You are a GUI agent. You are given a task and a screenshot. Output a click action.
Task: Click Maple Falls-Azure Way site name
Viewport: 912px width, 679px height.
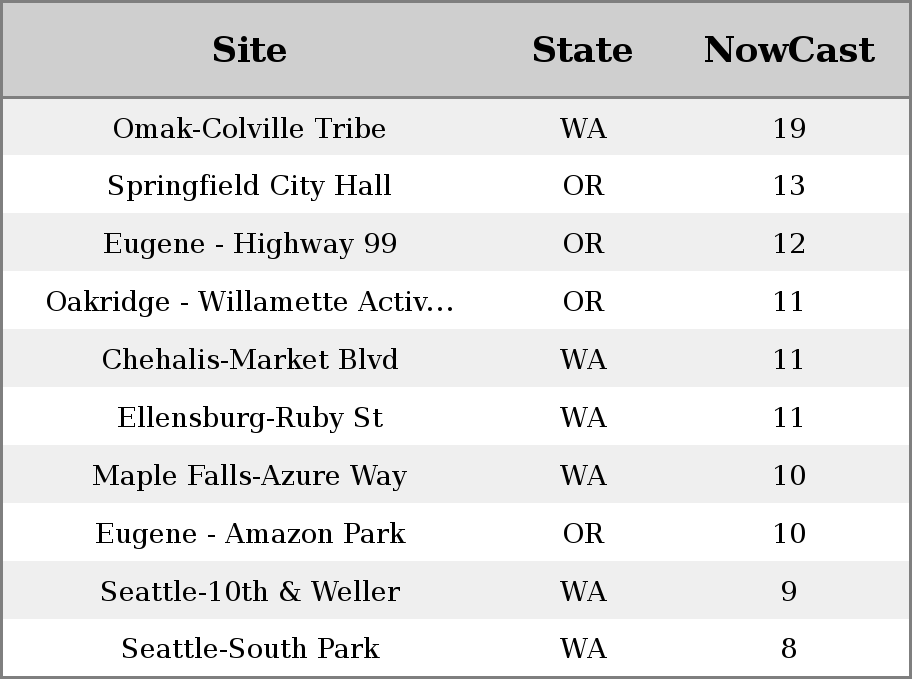249,476
